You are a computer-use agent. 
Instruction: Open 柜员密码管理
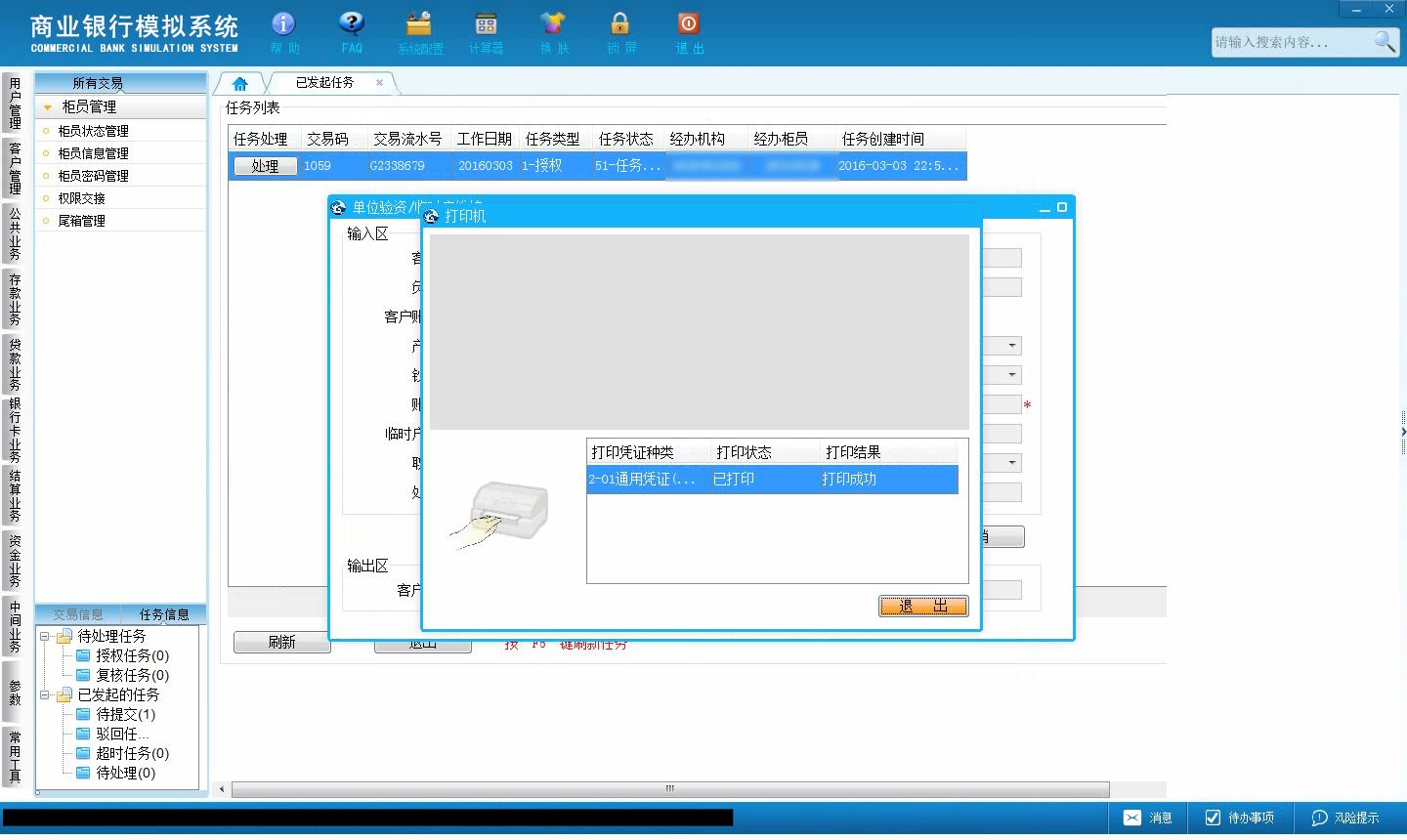[93, 176]
